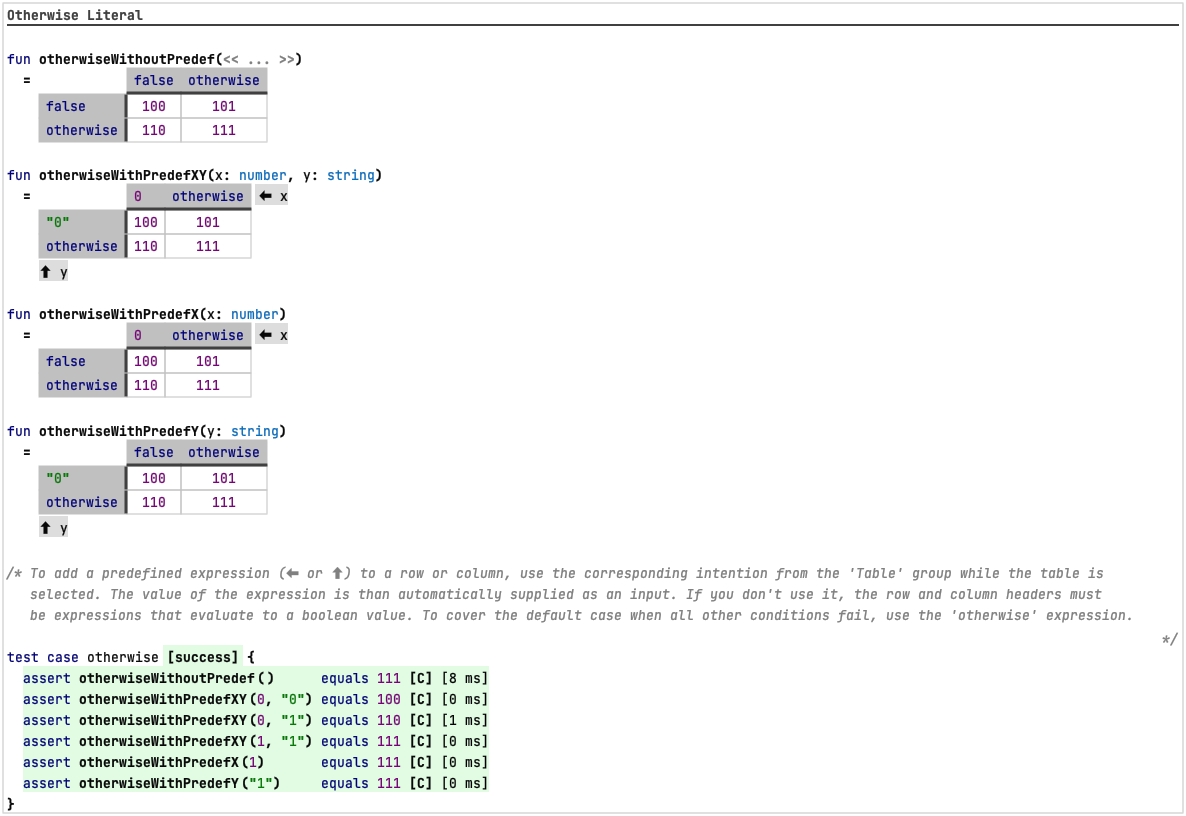The width and height of the screenshot is (1186, 816).
Task: Click the otherwiseWithPredefXY(0, "1") call in the assert
Action: pos(195,721)
